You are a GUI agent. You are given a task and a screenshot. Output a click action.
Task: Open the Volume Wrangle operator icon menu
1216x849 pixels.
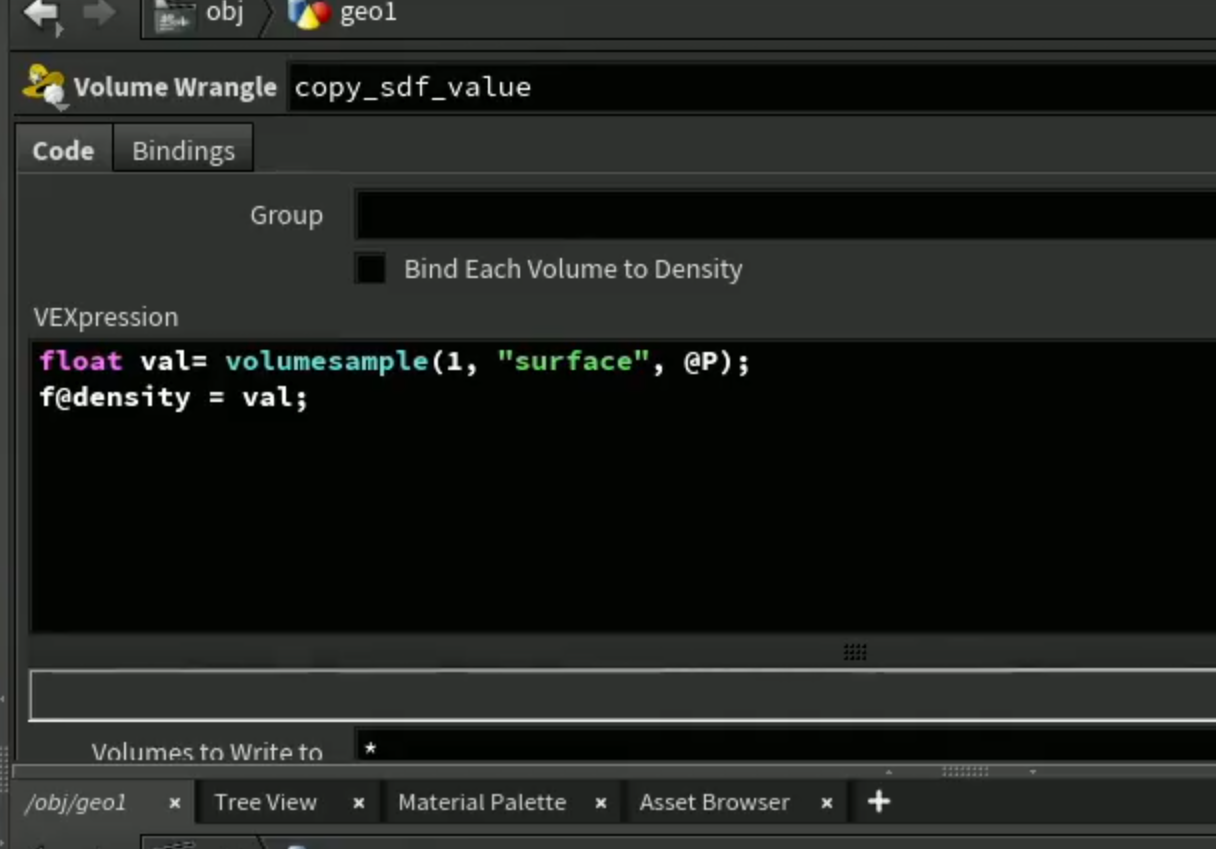pyautogui.click(x=44, y=86)
